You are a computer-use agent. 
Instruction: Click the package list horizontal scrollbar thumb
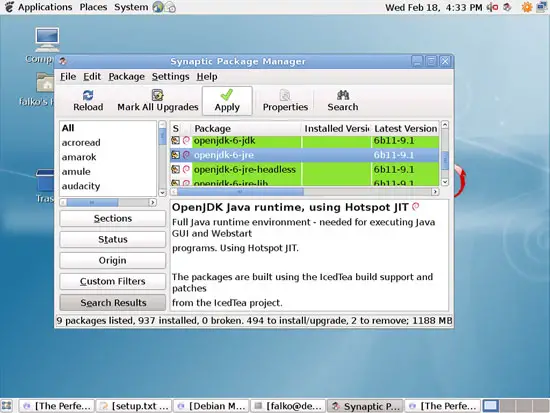pyautogui.click(x=240, y=192)
